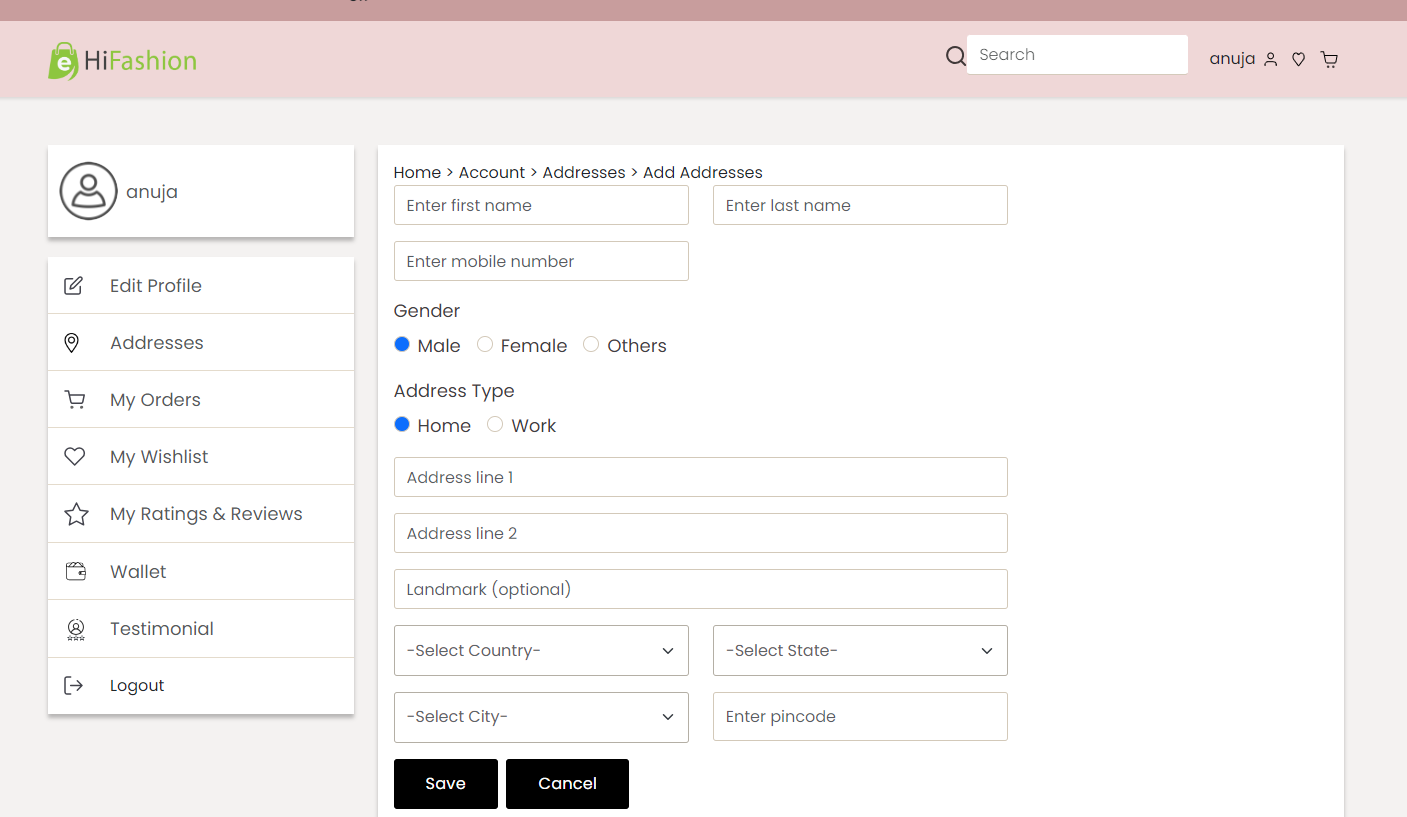1407x817 pixels.
Task: Click Logout in sidebar menu
Action: [x=201, y=686]
